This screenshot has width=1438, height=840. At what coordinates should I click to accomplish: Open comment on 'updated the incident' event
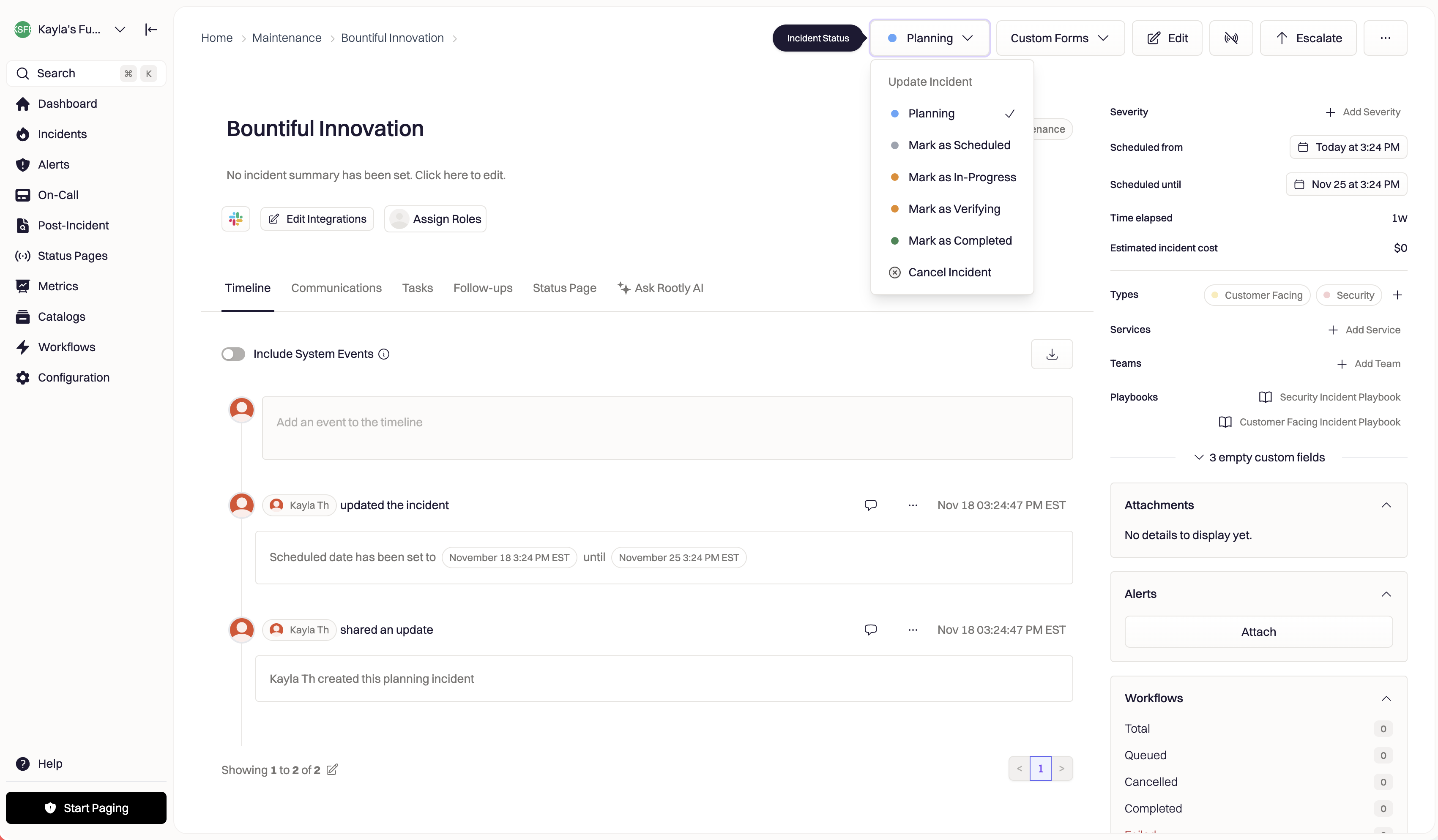point(869,505)
